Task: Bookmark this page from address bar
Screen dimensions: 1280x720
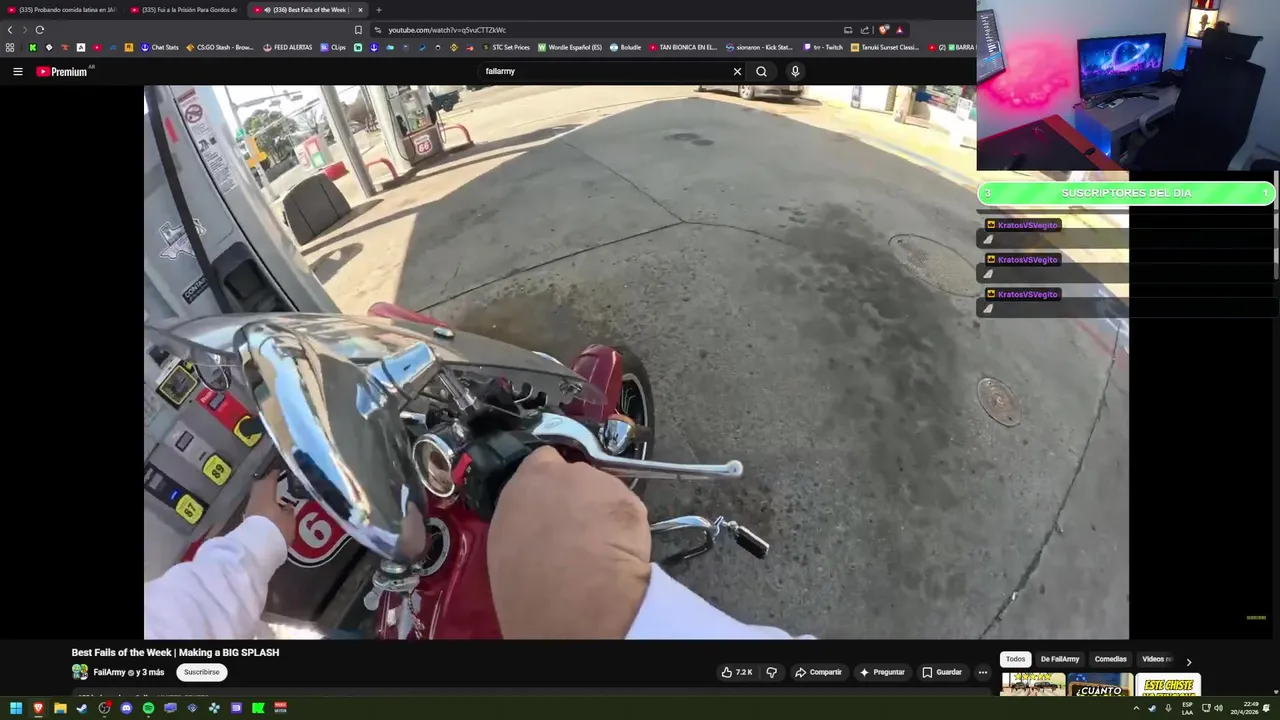Action: 358,30
